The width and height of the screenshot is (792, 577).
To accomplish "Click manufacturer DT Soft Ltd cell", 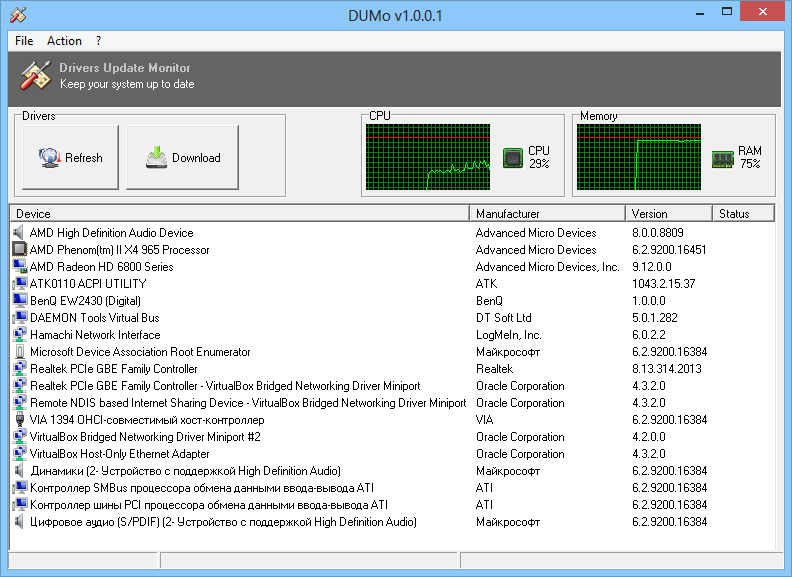I will pos(504,318).
